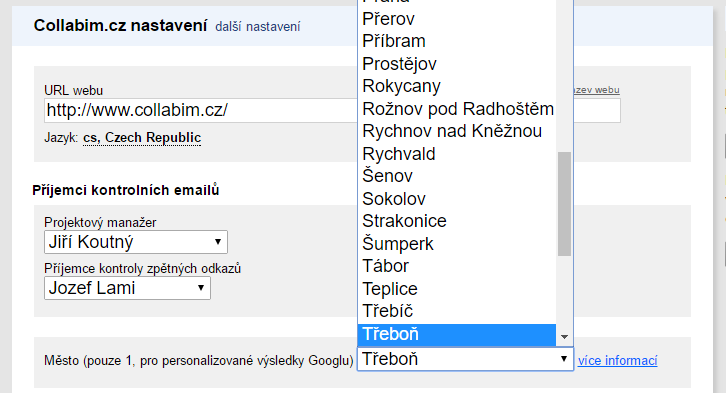Pick Tábor from the city list
The height and width of the screenshot is (393, 726).
(457, 266)
